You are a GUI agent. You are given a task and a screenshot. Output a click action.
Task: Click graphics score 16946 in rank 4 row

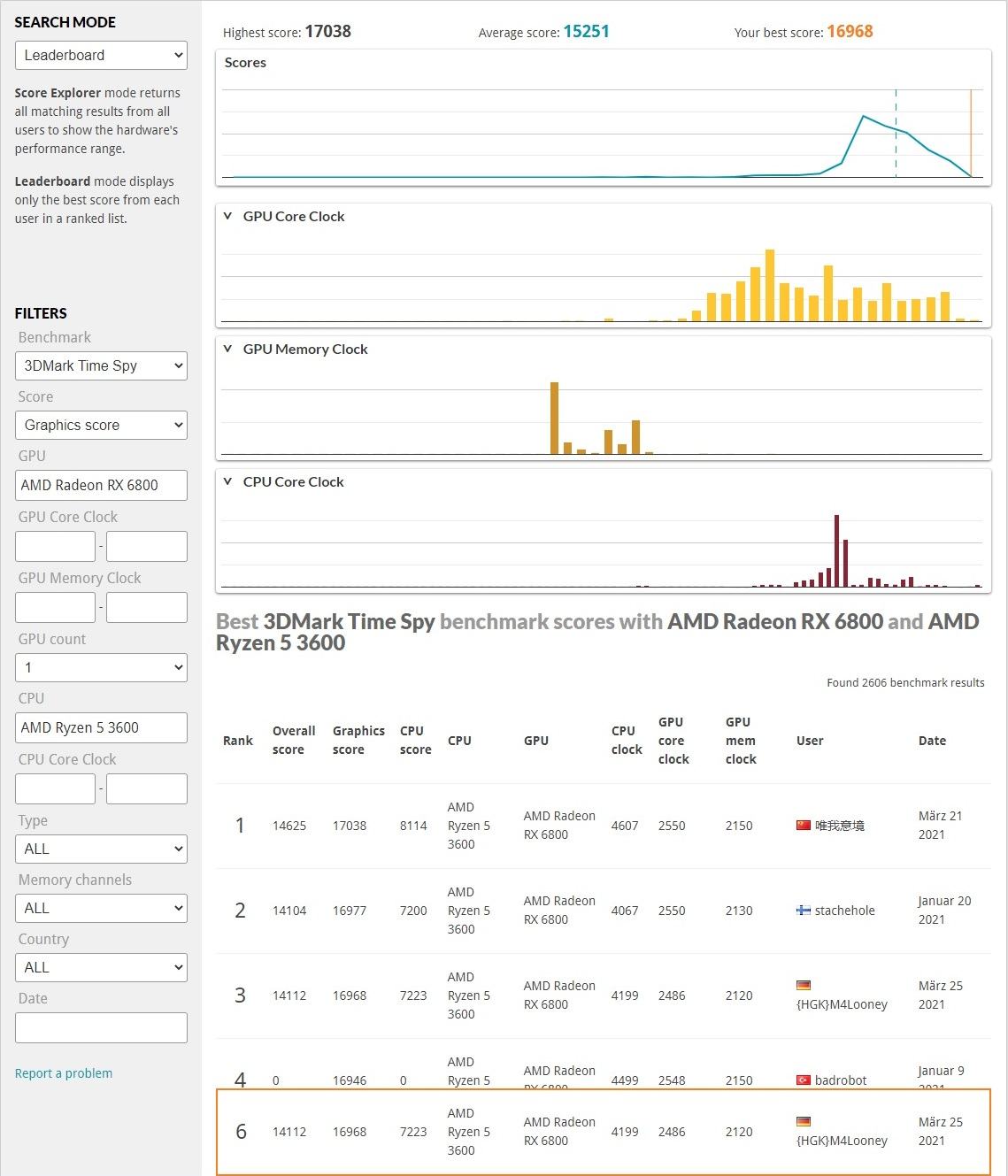tap(350, 1080)
